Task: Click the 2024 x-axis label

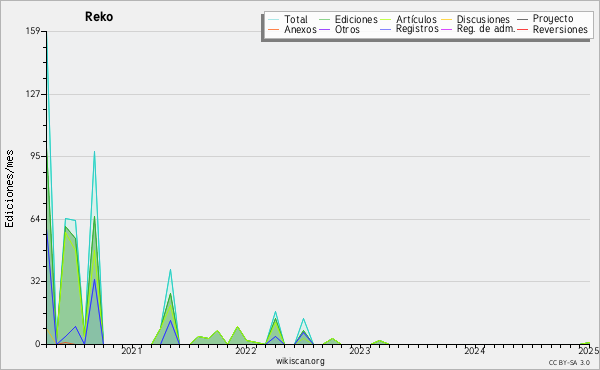Action: coord(474,350)
